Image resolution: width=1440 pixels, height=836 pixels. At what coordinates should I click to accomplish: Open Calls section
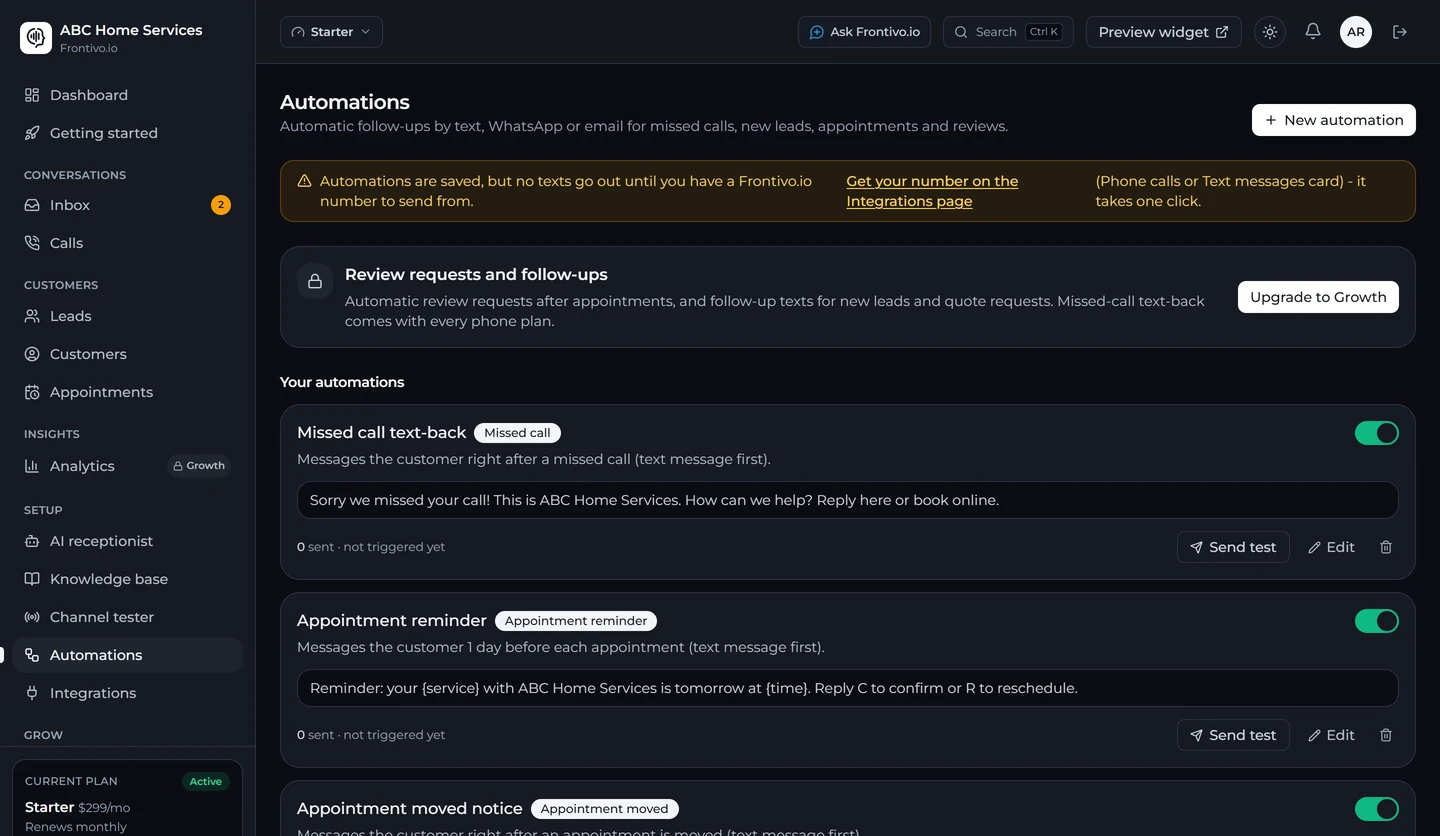[x=128, y=243]
